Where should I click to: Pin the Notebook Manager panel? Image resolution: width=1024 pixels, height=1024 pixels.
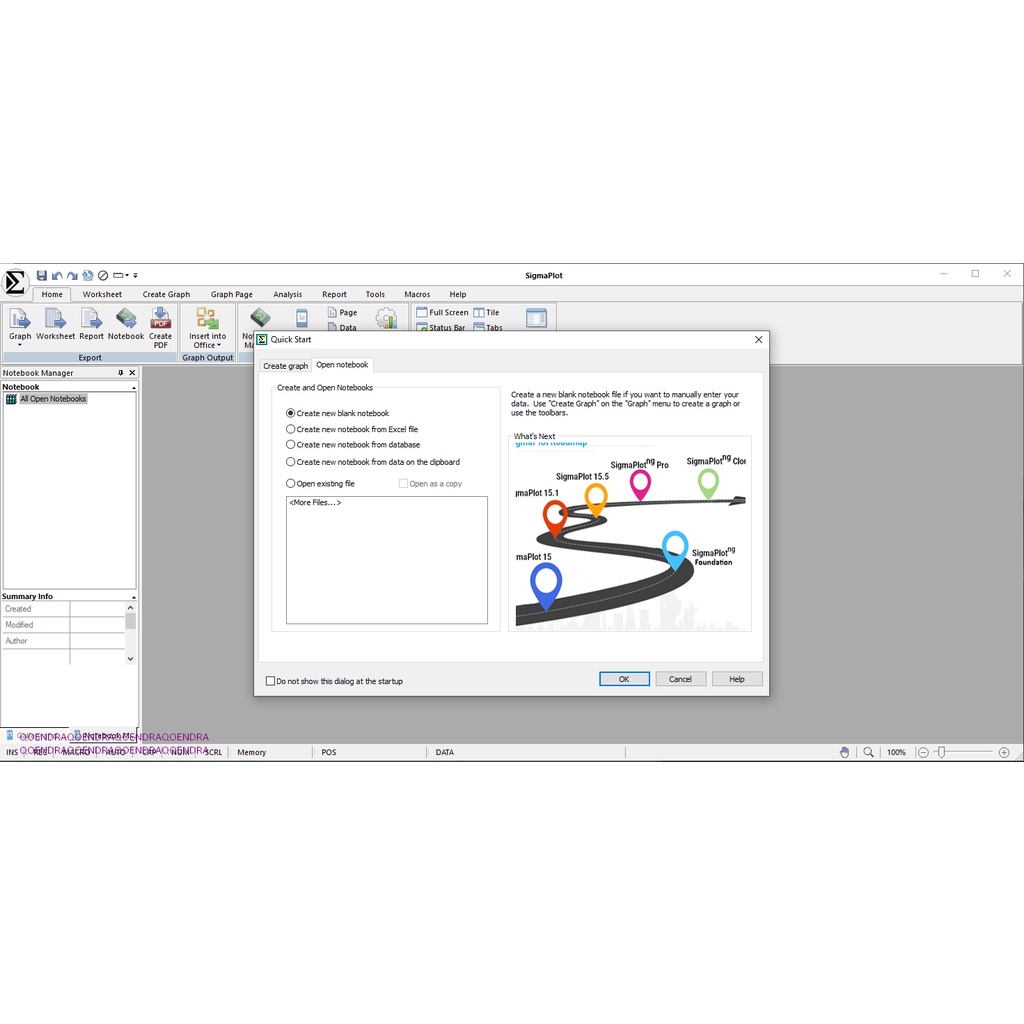[x=121, y=373]
